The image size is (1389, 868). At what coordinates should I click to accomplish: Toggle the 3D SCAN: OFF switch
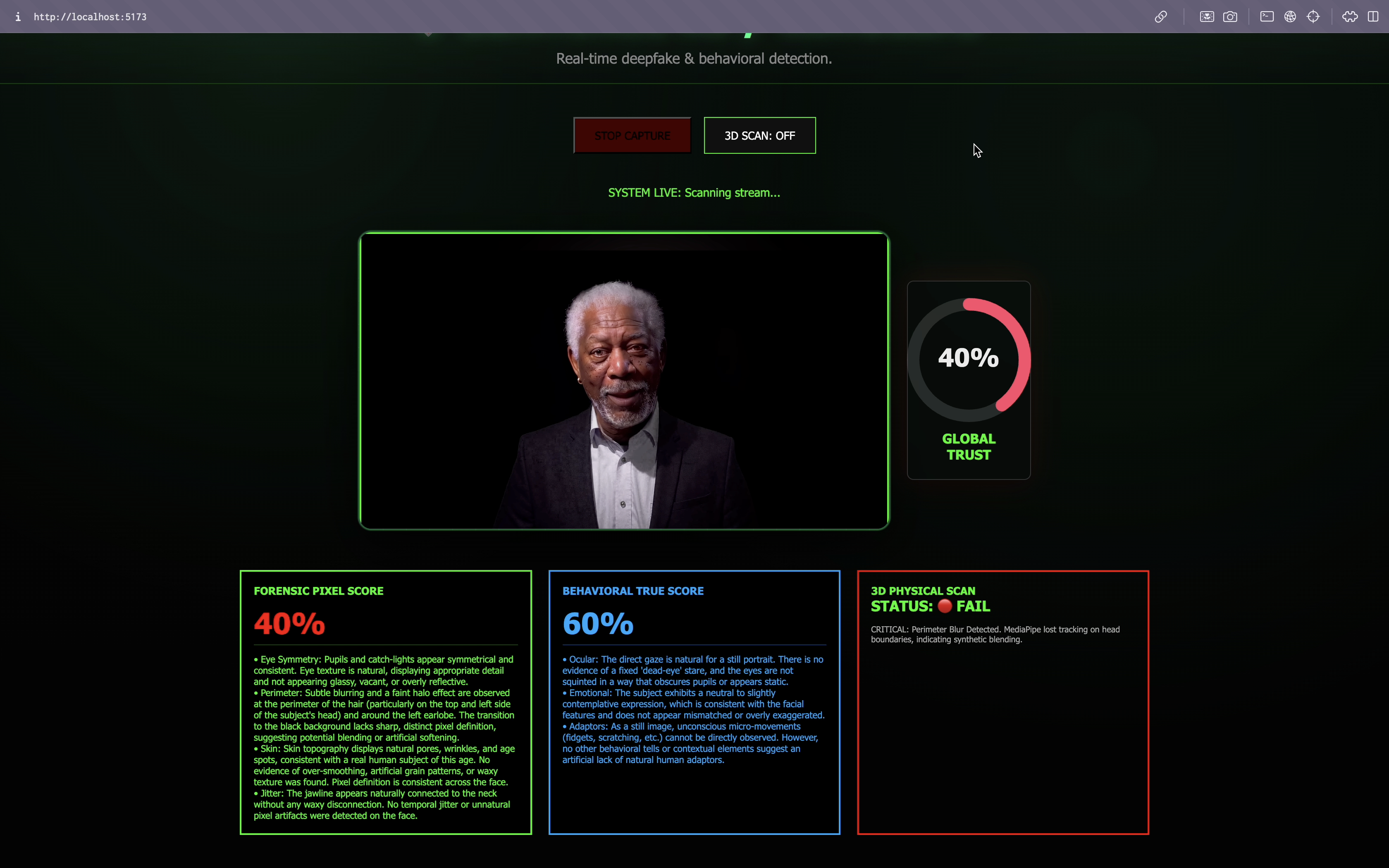point(759,136)
